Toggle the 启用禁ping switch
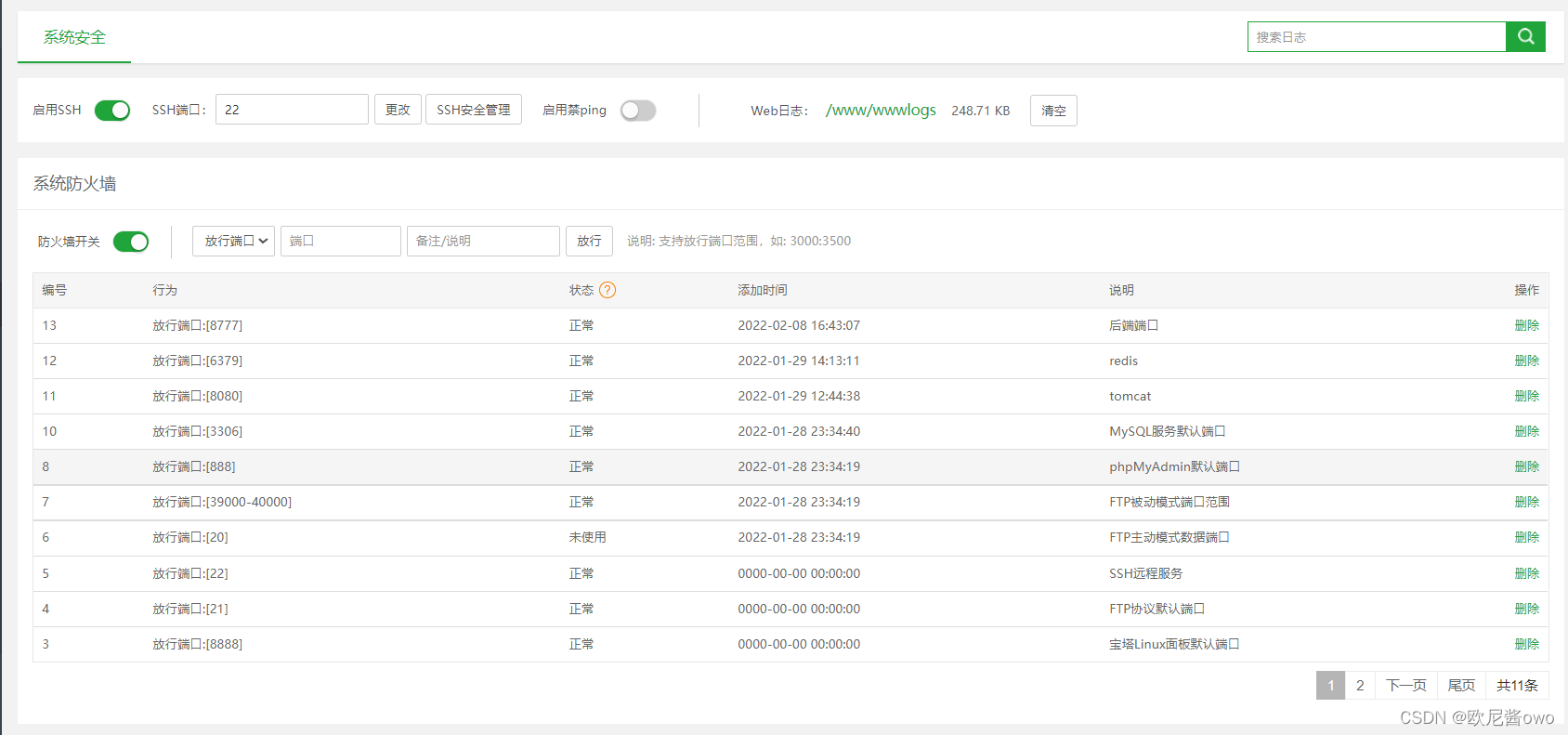Image resolution: width=1568 pixels, height=735 pixels. click(638, 111)
